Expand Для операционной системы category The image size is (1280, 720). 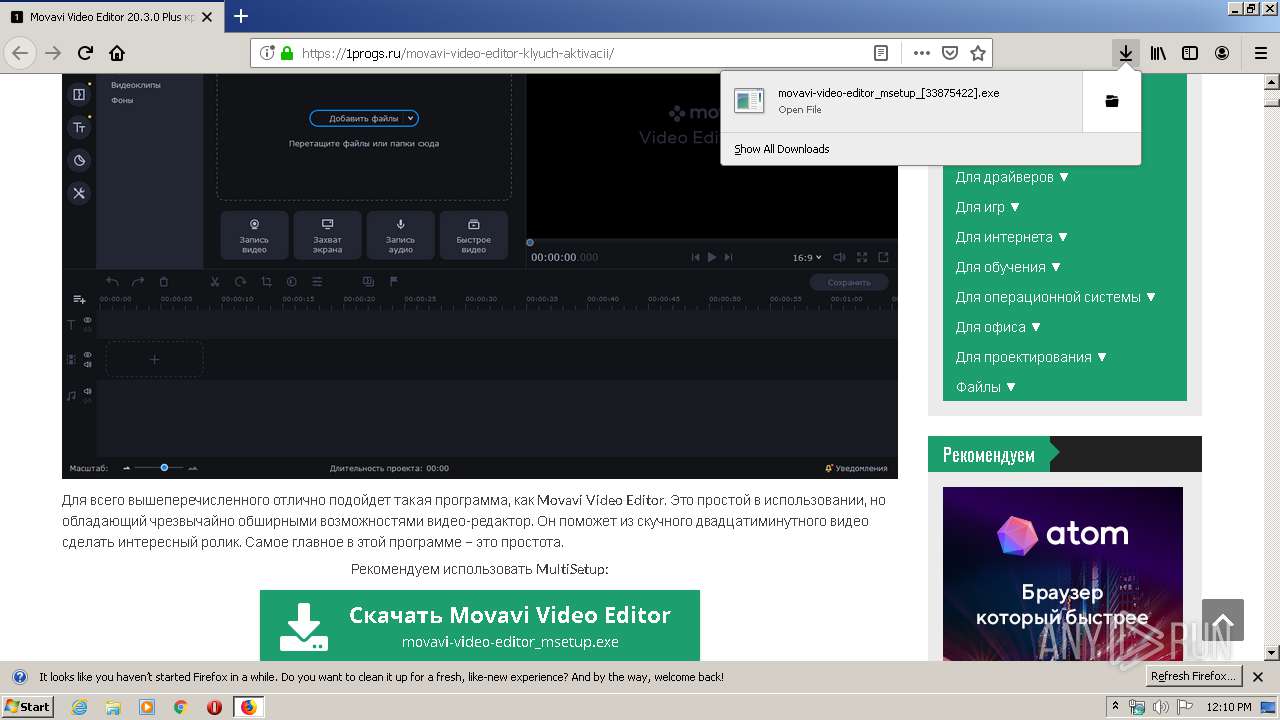(x=1056, y=297)
